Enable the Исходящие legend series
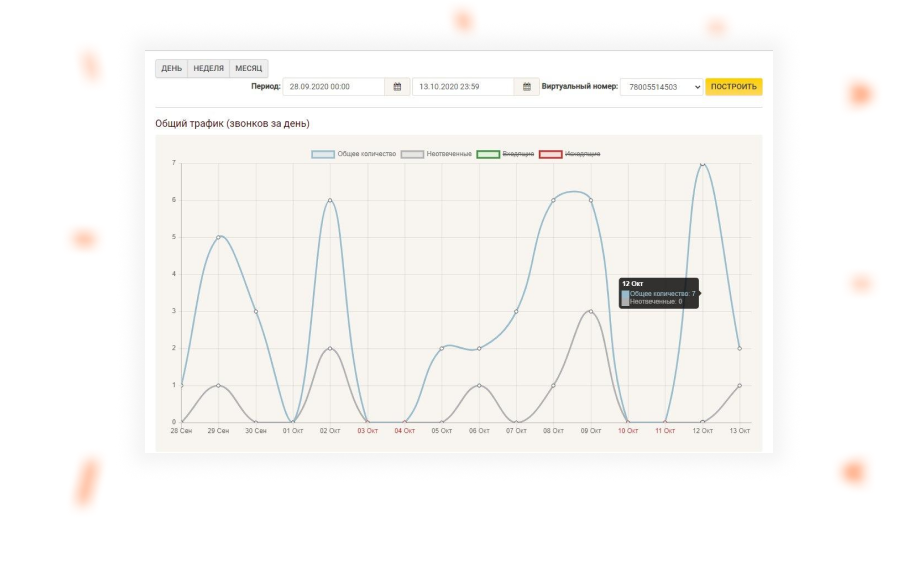This screenshot has width=918, height=574. [570, 154]
